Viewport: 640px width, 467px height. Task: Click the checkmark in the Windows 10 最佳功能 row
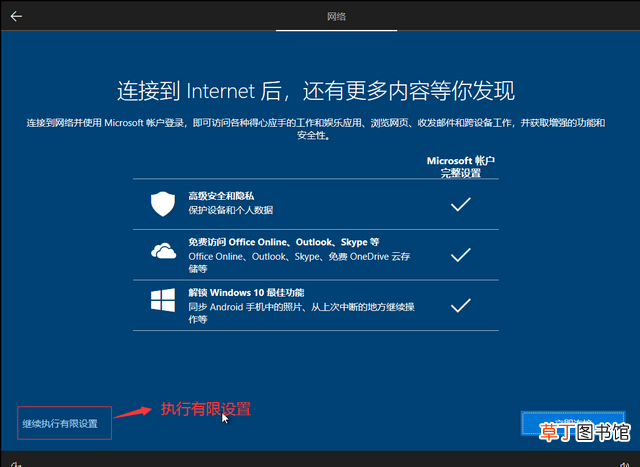point(460,305)
